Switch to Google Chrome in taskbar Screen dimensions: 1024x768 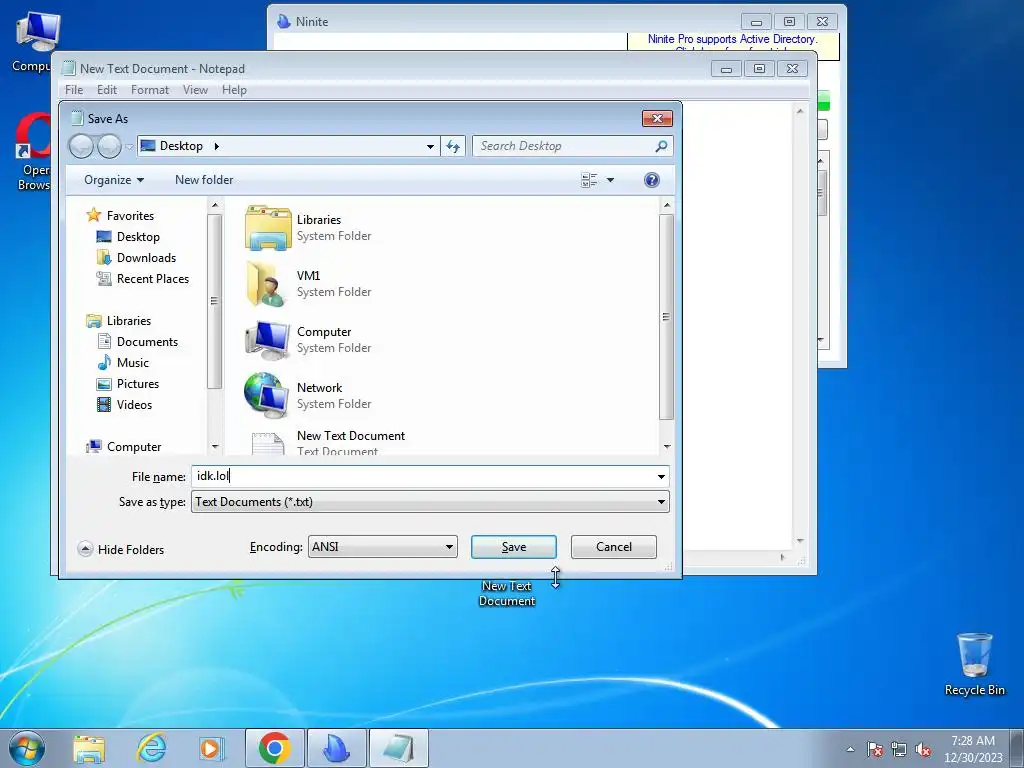[274, 748]
